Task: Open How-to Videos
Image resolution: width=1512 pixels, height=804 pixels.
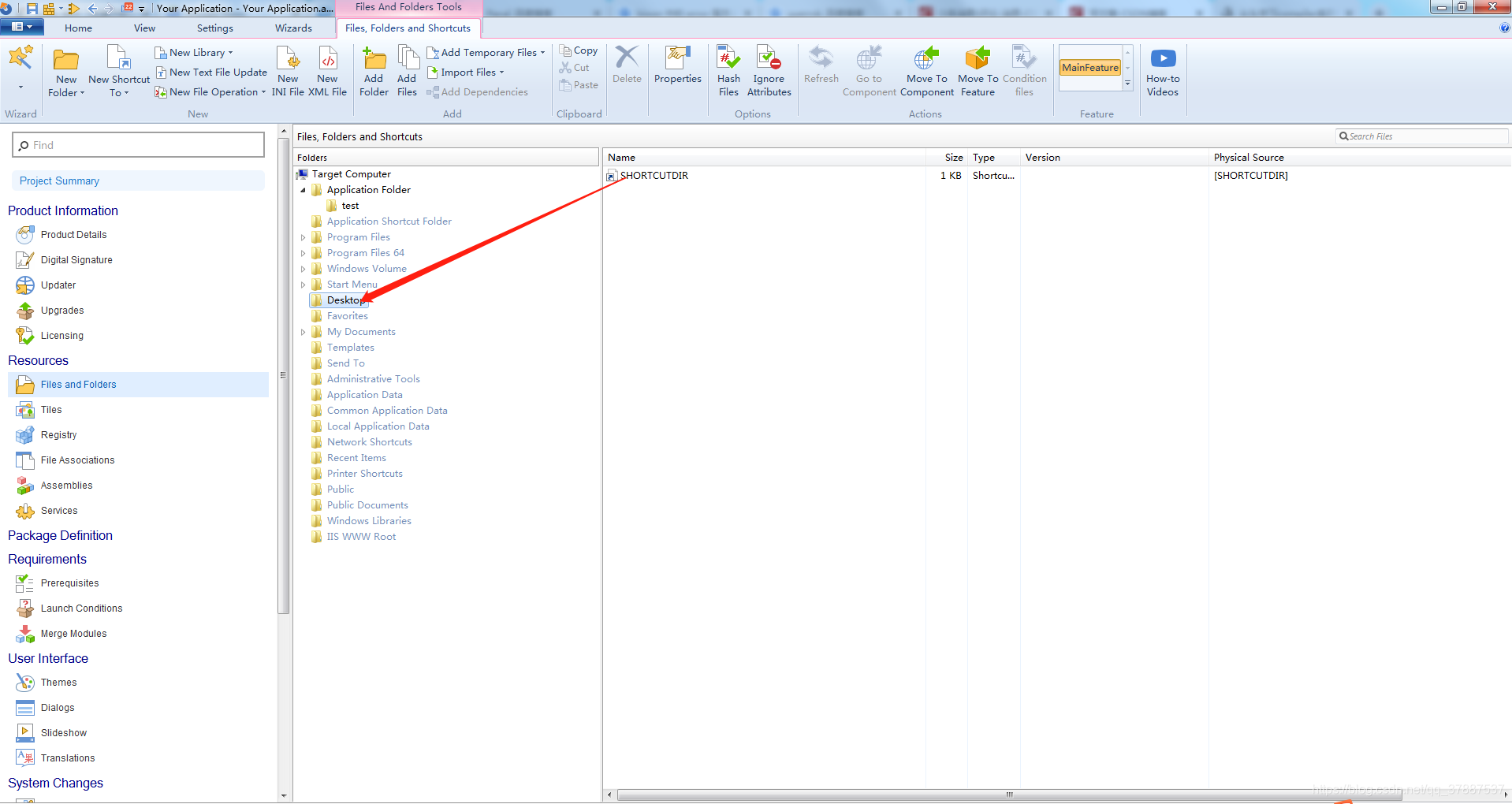Action: [1163, 73]
